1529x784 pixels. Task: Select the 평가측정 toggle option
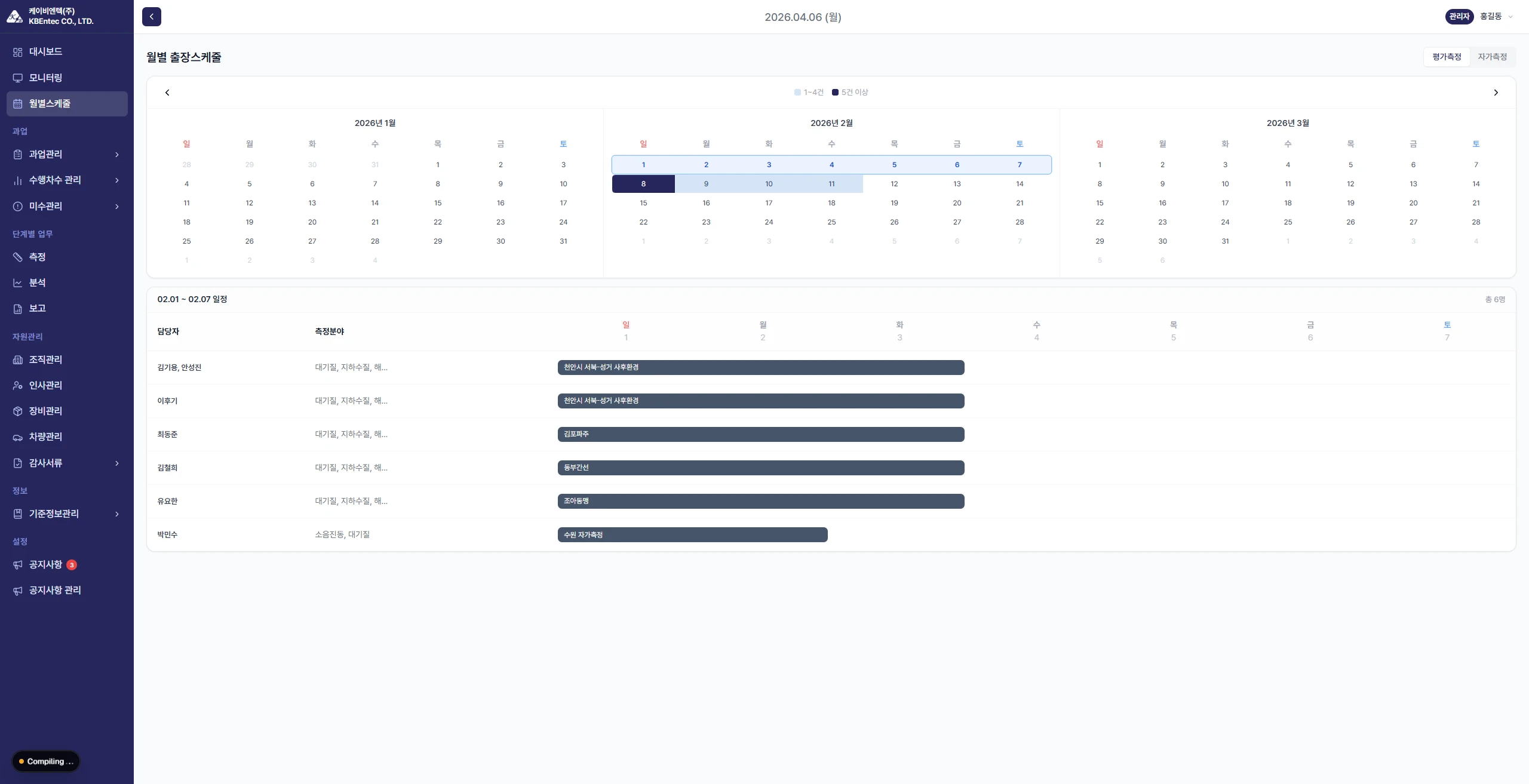point(1447,57)
